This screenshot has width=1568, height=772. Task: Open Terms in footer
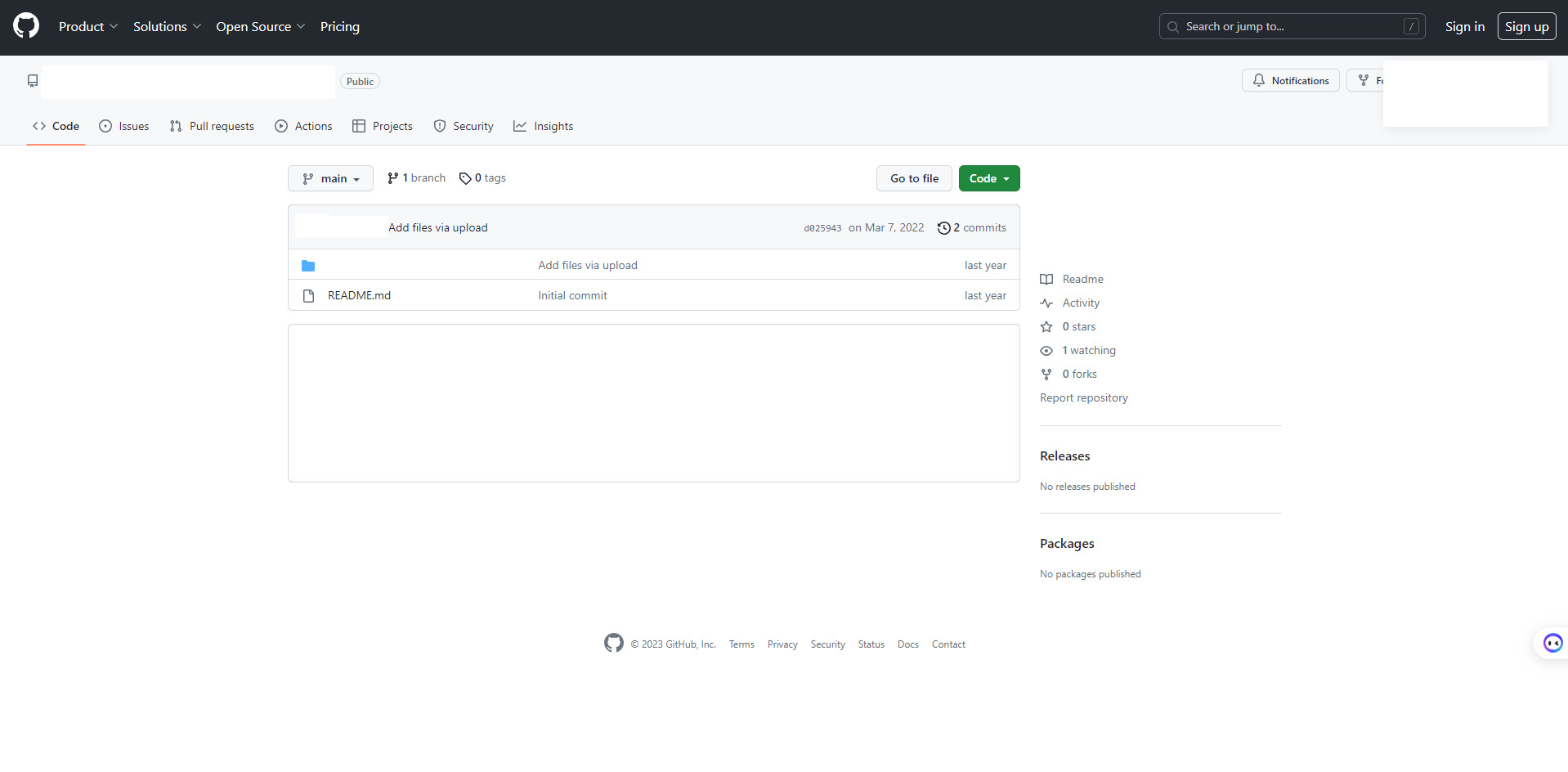pos(741,644)
